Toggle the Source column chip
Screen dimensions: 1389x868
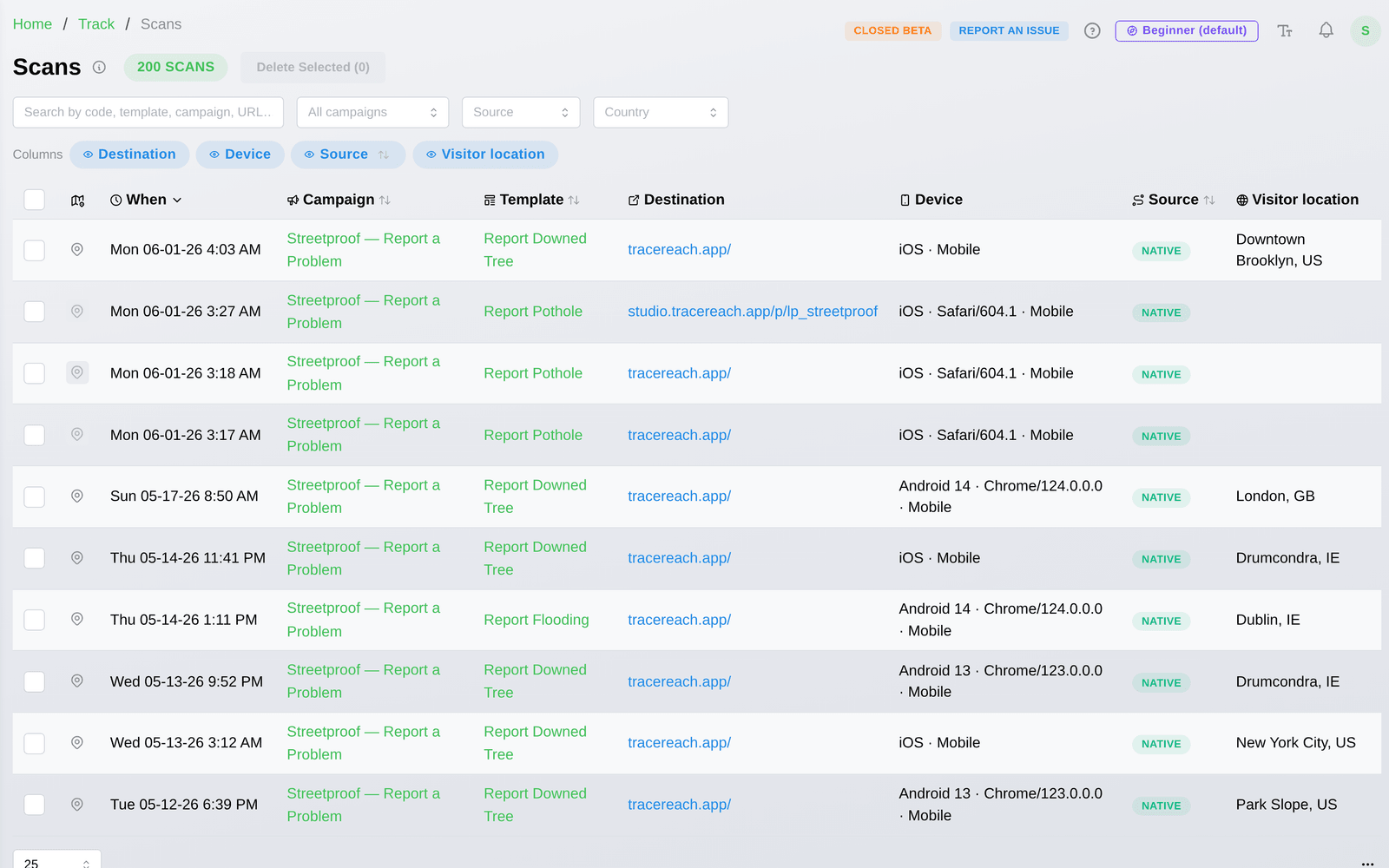(348, 155)
